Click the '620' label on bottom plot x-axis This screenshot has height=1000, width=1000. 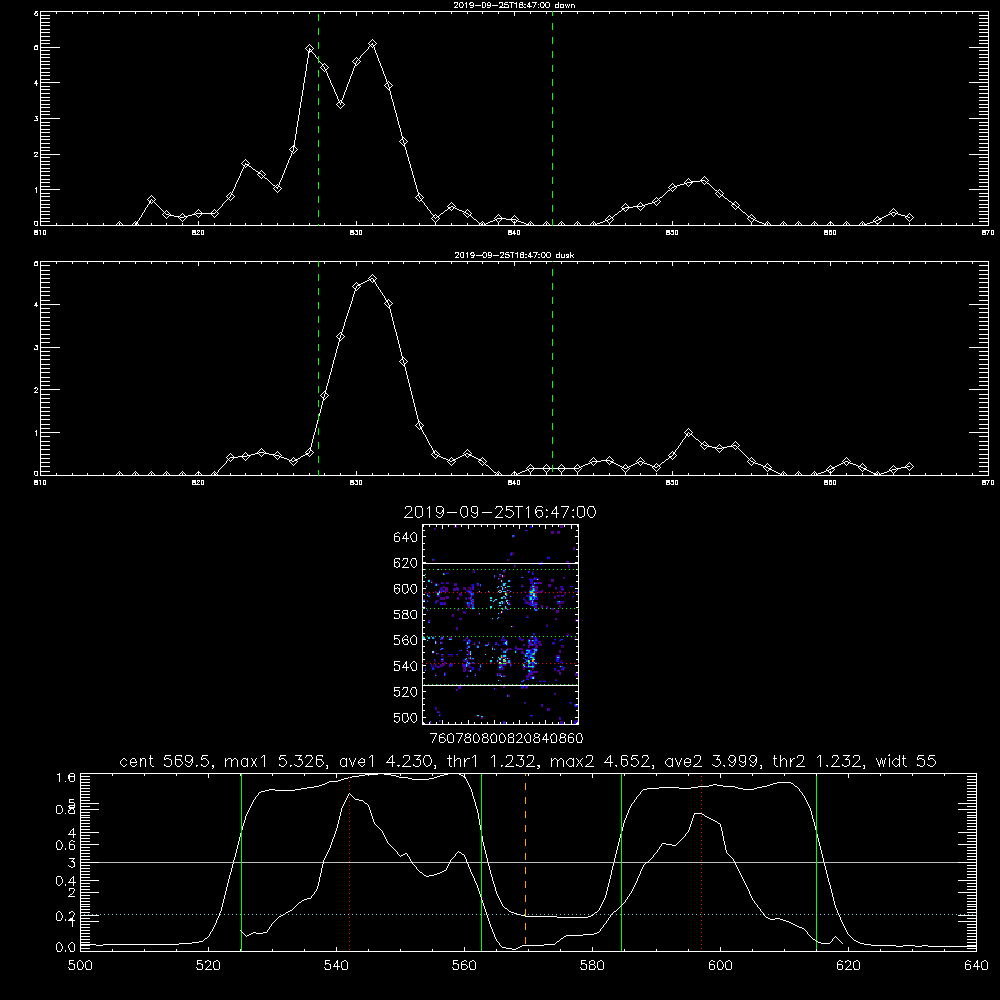pyautogui.click(x=848, y=966)
